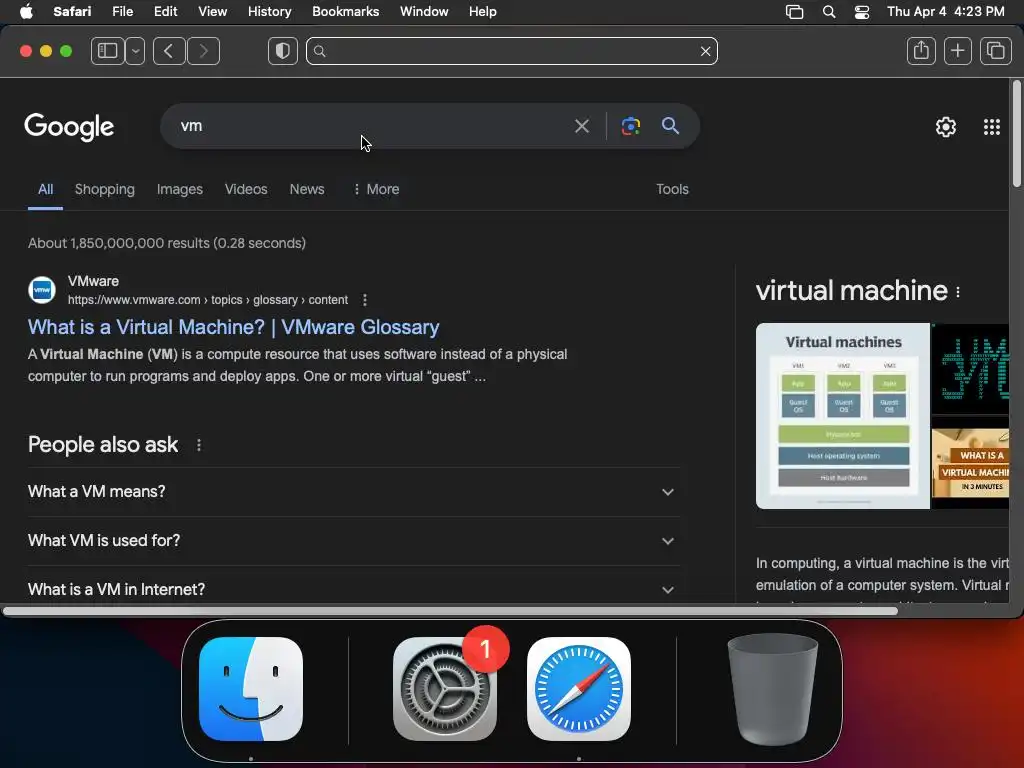1024x768 pixels.
Task: Click the About 1,850,000,000 results text
Action: tap(167, 243)
